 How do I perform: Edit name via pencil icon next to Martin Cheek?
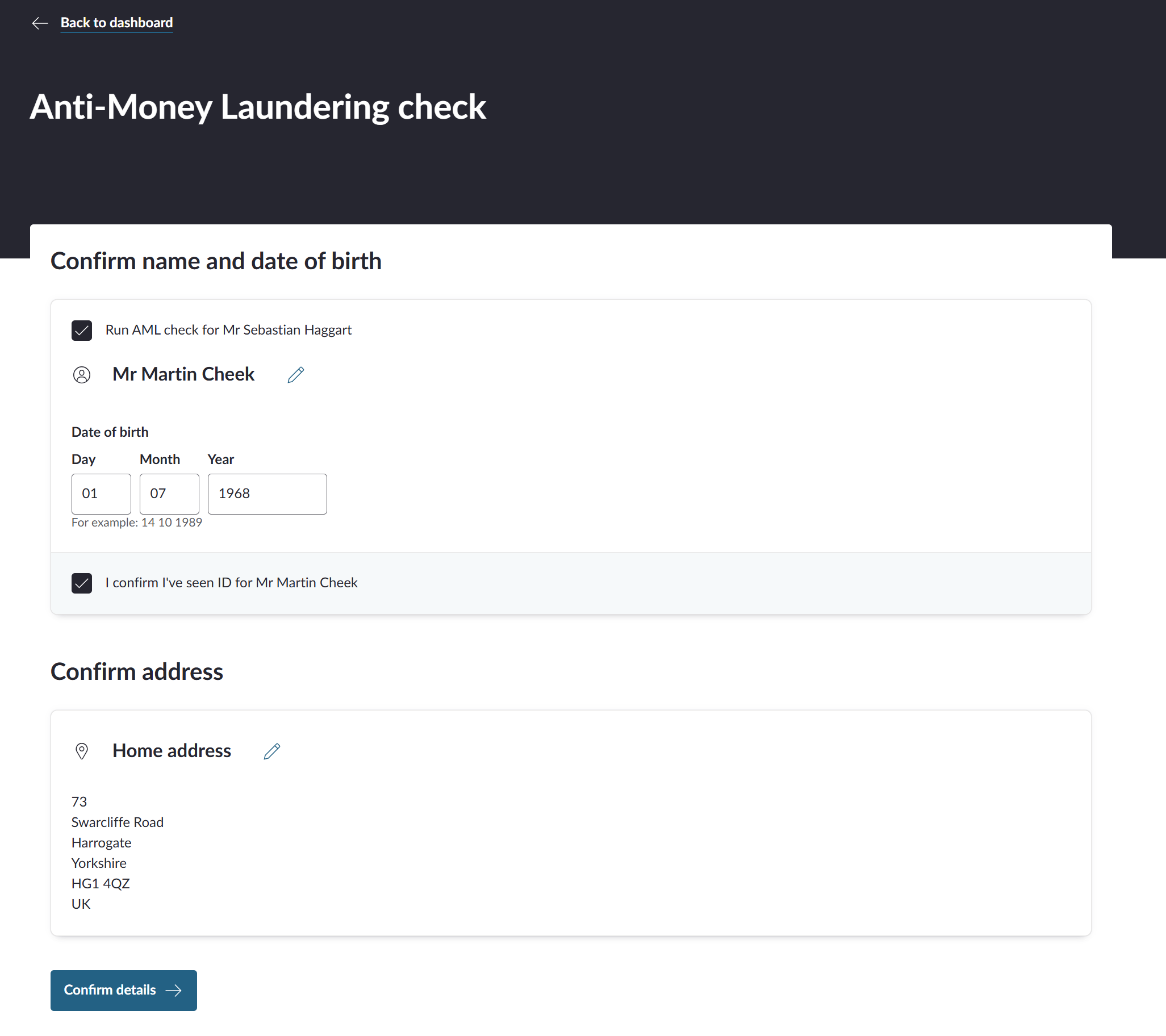295,375
